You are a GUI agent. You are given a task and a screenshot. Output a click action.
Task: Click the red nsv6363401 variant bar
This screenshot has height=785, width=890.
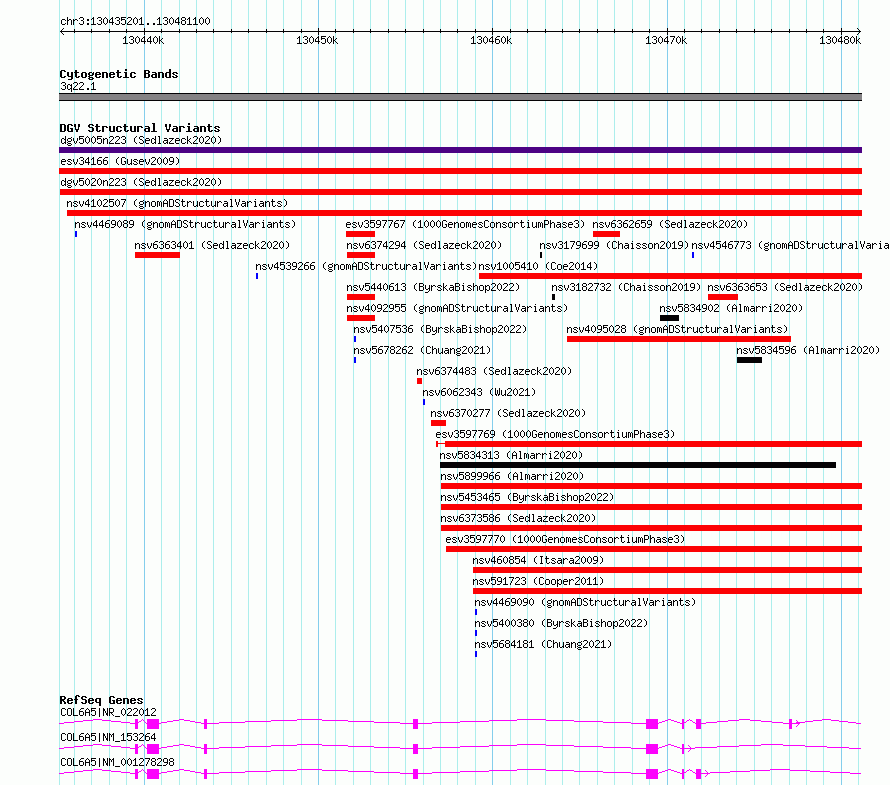(x=157, y=255)
